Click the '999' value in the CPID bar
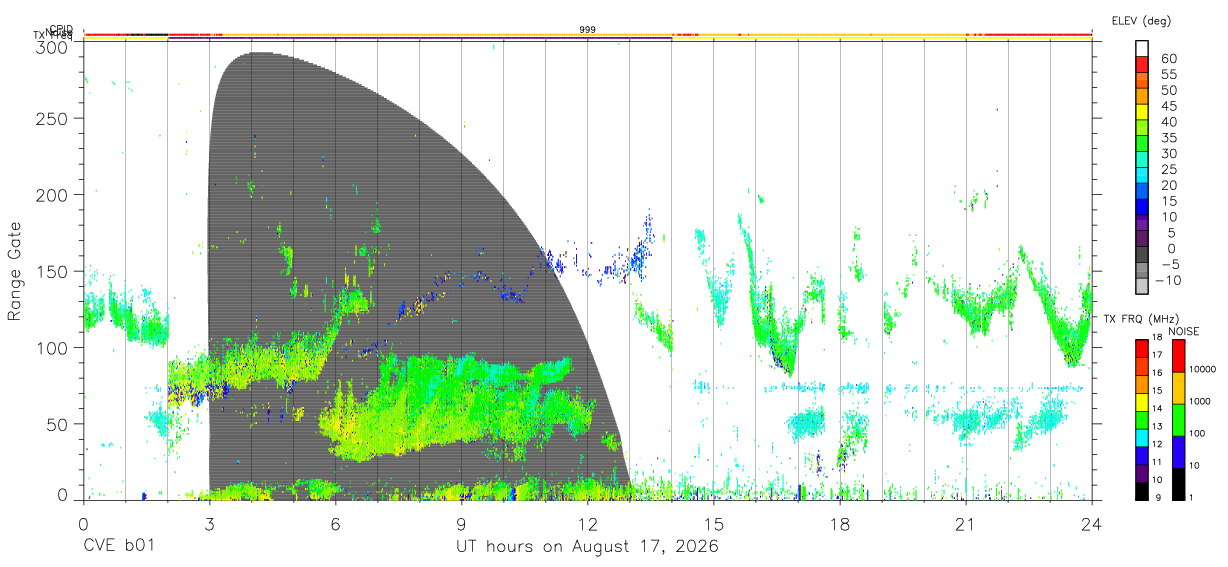1228x567 pixels. click(x=588, y=30)
